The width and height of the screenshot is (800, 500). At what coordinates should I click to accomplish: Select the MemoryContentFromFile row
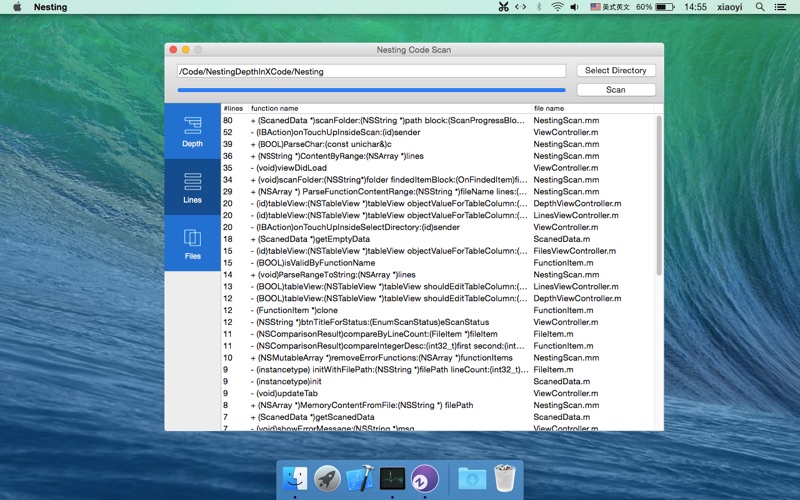click(x=438, y=405)
